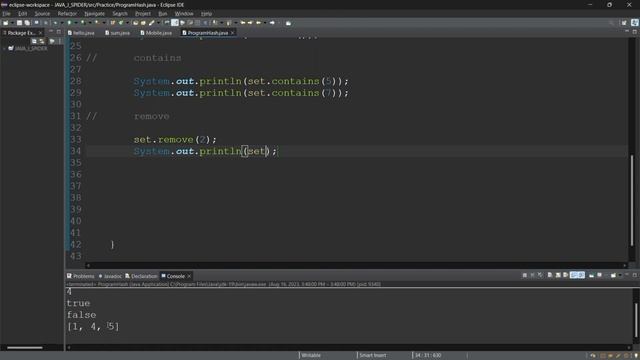Open the File menu
This screenshot has height=360, width=640.
[6, 13]
